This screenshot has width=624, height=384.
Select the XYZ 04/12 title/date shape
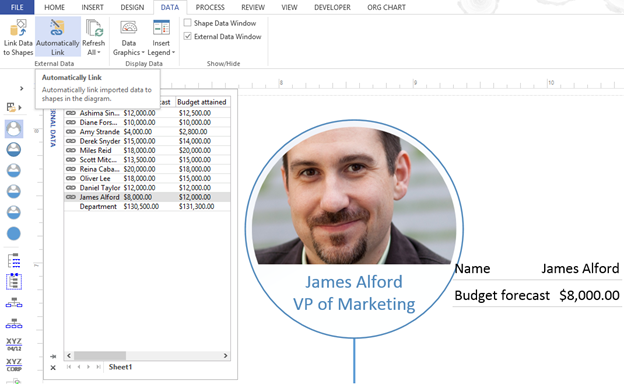14,344
